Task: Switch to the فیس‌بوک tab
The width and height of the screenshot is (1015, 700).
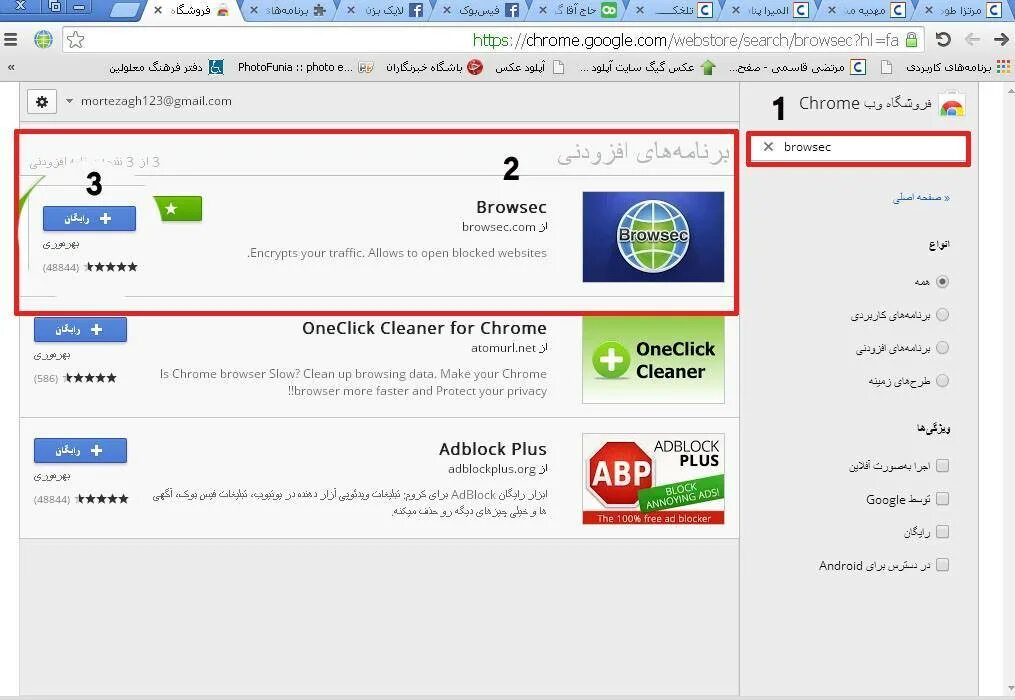Action: click(480, 10)
